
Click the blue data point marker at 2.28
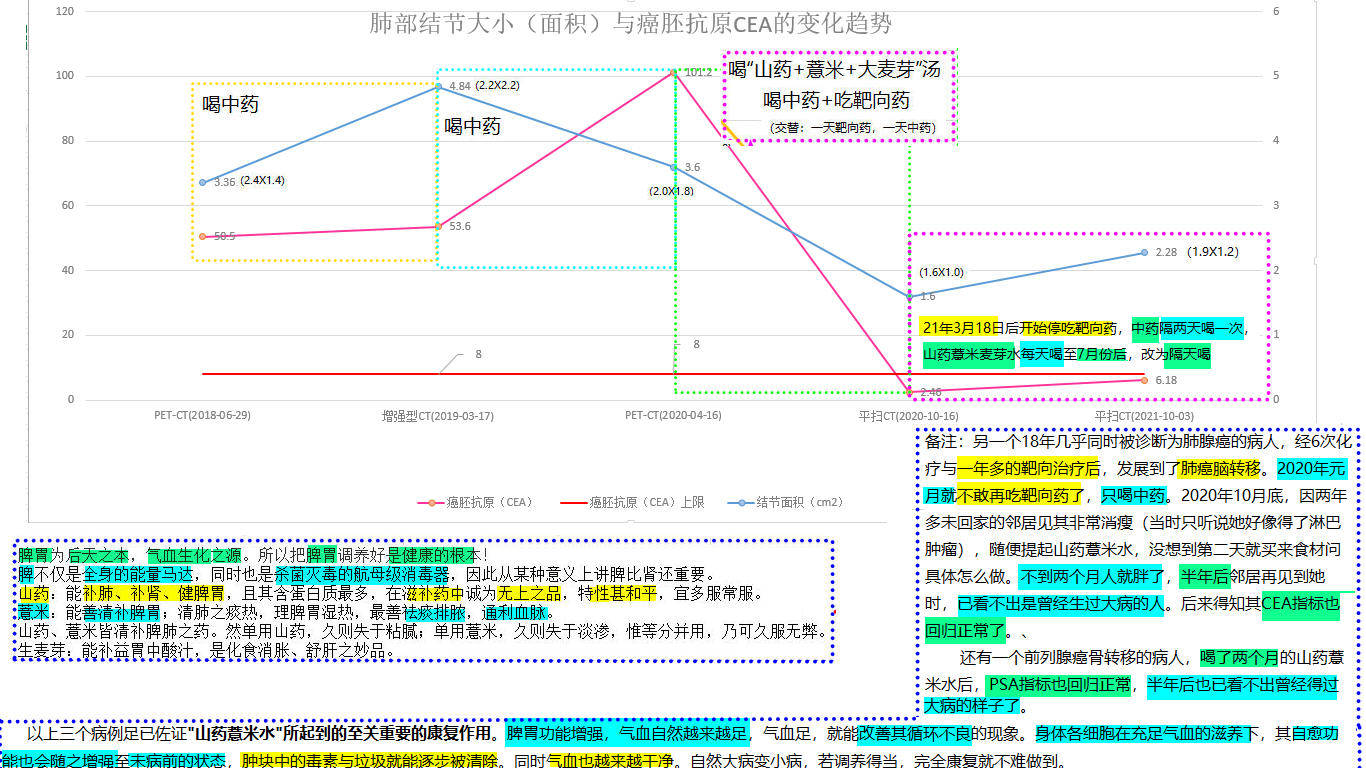click(1143, 252)
